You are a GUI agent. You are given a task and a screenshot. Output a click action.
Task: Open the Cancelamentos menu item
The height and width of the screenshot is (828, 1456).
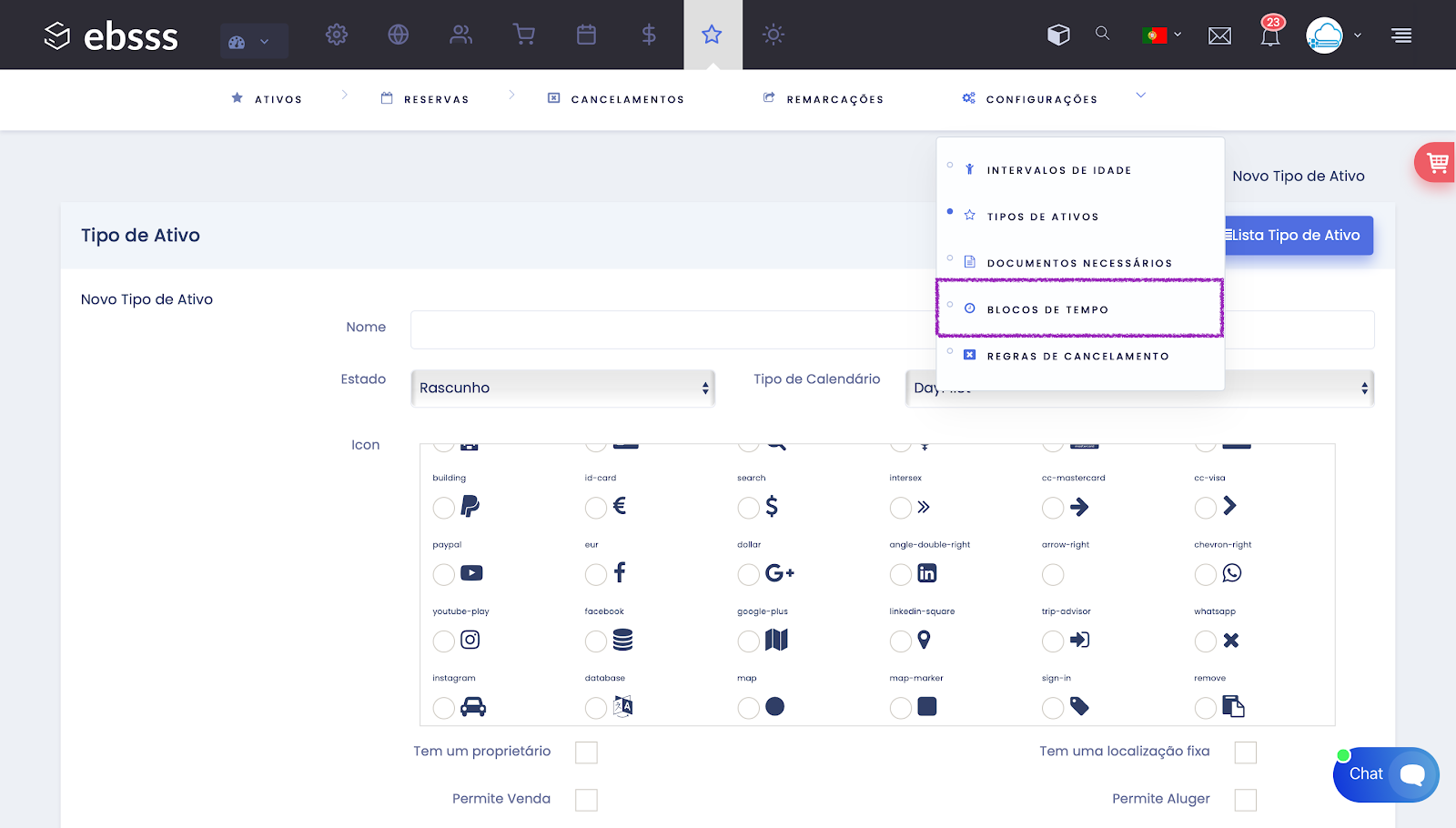tap(616, 98)
